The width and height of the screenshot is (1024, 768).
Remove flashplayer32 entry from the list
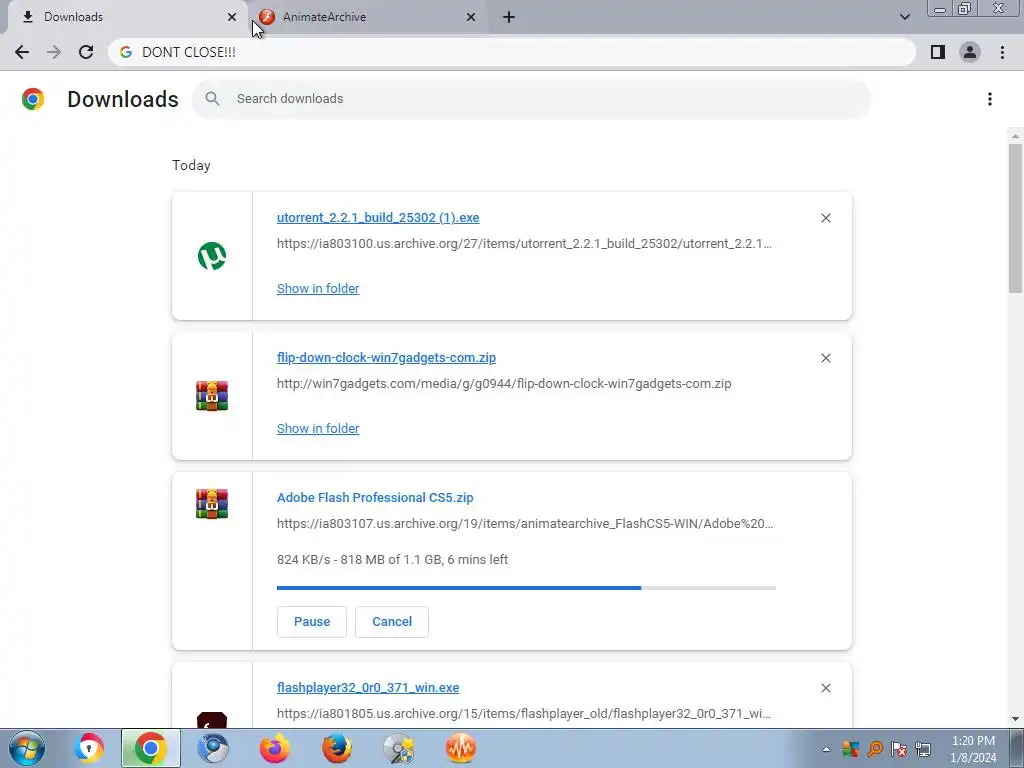coord(825,688)
